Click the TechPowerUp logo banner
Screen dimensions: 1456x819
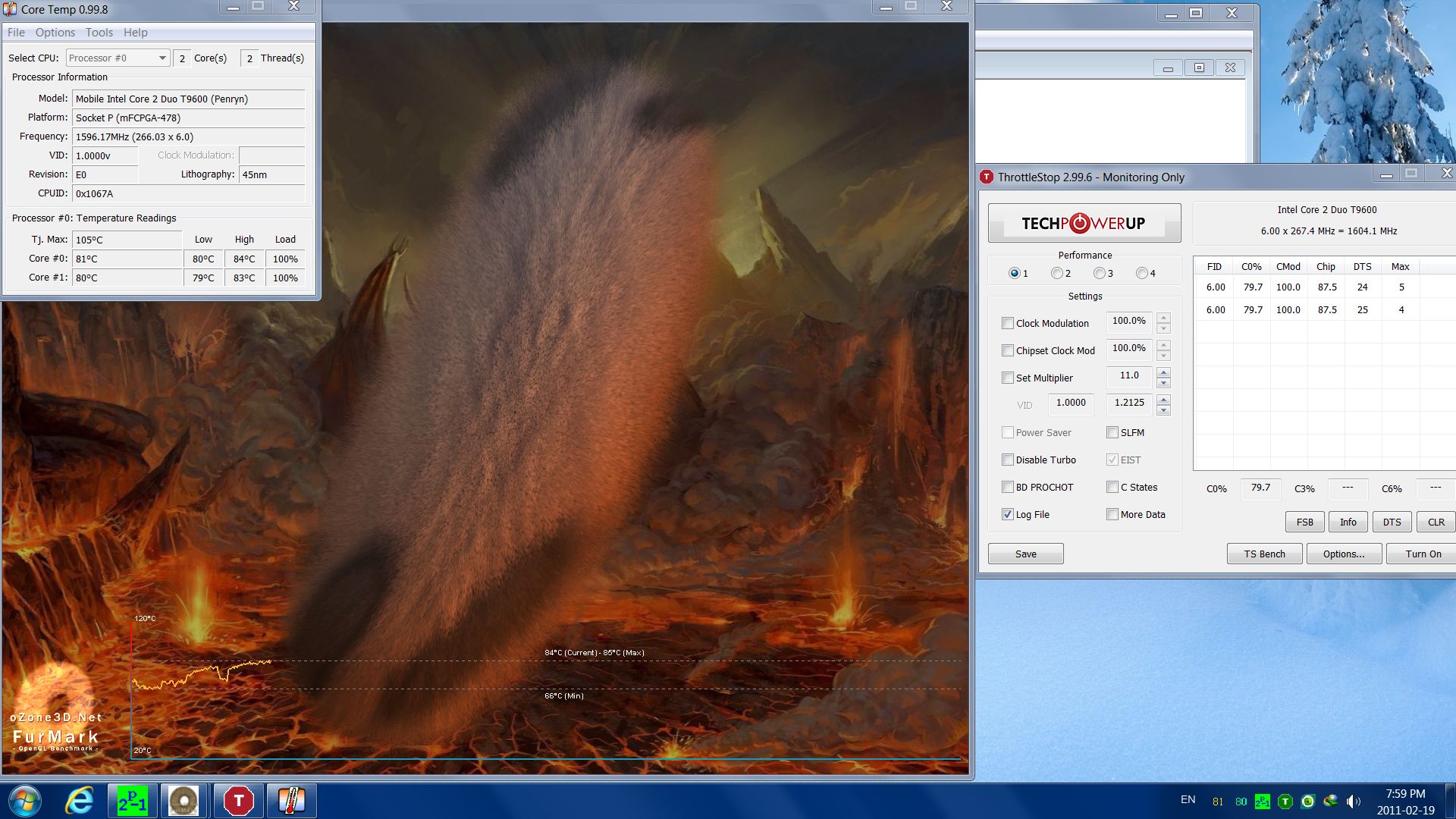pyautogui.click(x=1084, y=223)
